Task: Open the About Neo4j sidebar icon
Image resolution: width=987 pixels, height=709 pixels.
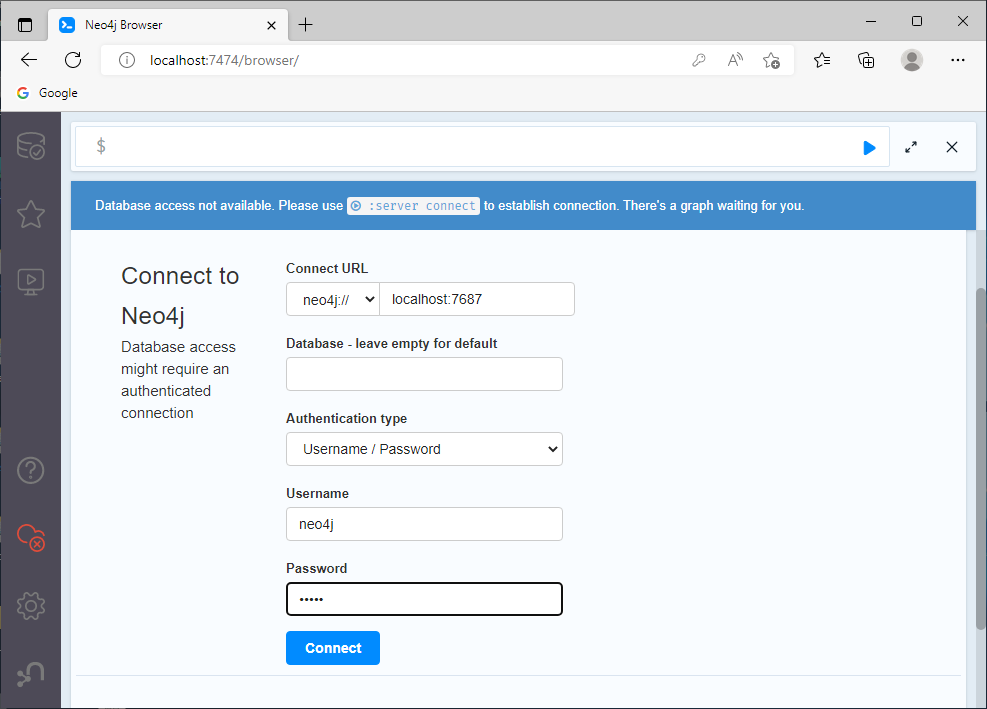Action: pos(31,674)
